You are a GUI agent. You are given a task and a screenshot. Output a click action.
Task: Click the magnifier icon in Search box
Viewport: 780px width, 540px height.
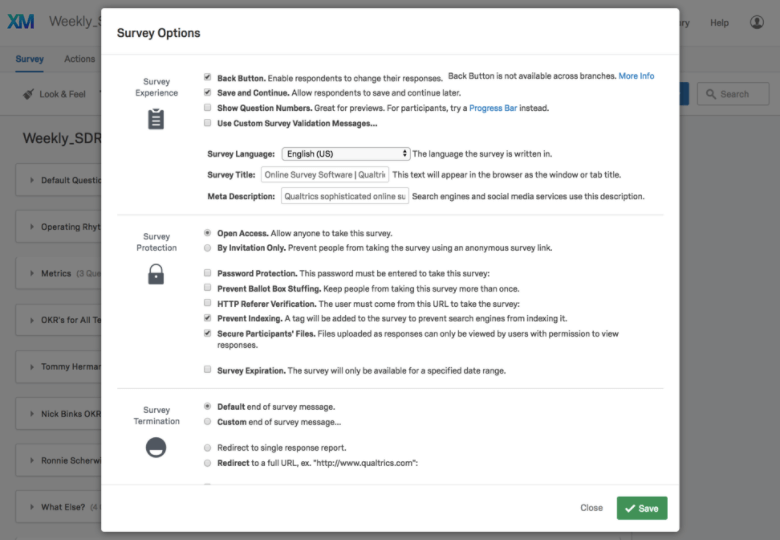pos(711,94)
